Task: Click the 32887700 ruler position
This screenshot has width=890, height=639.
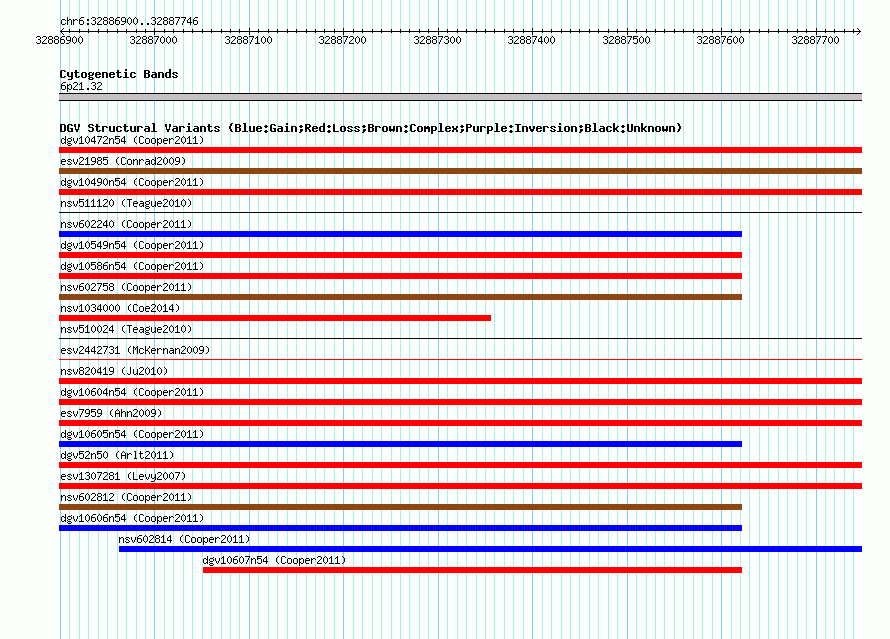Action: [815, 40]
